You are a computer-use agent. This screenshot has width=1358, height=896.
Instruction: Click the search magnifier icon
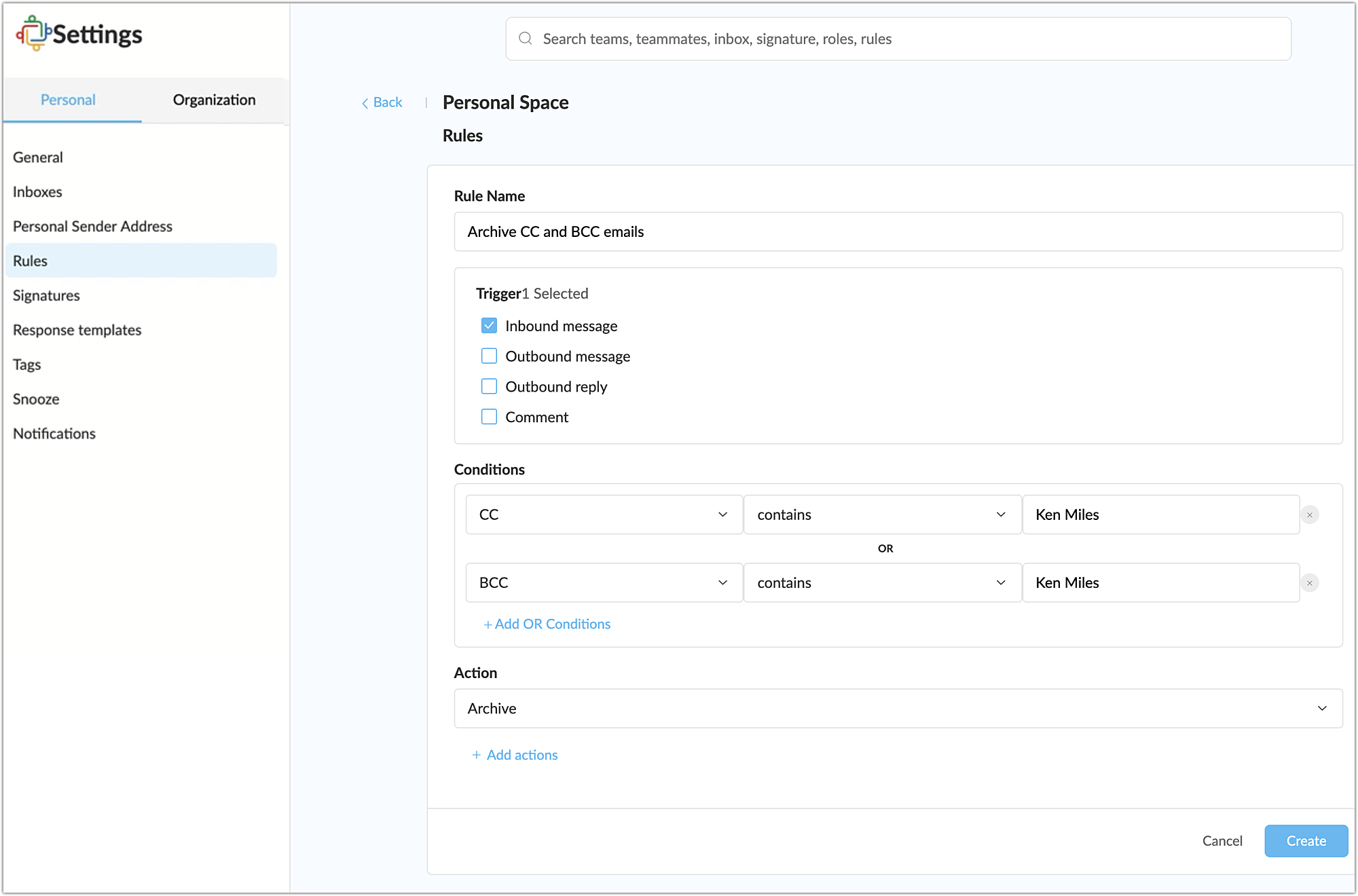point(525,39)
